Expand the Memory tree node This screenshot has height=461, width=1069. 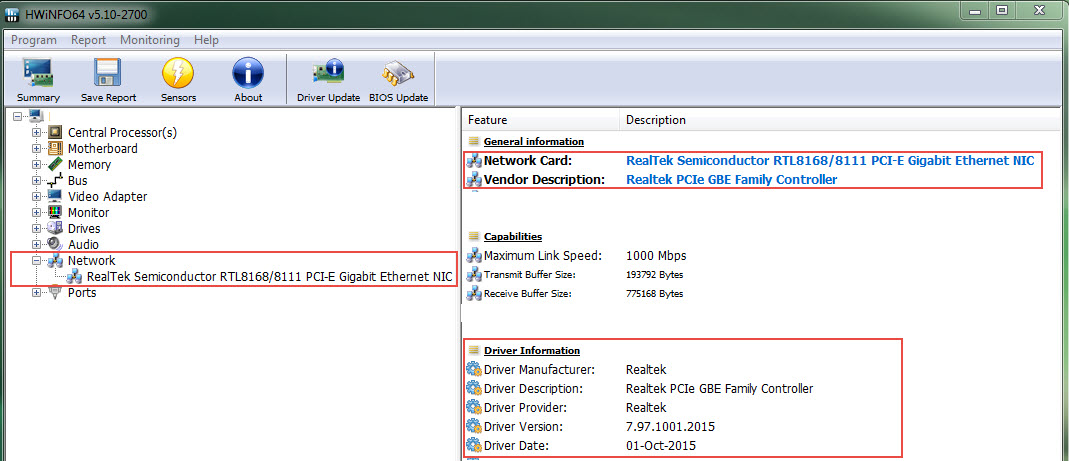pyautogui.click(x=37, y=164)
